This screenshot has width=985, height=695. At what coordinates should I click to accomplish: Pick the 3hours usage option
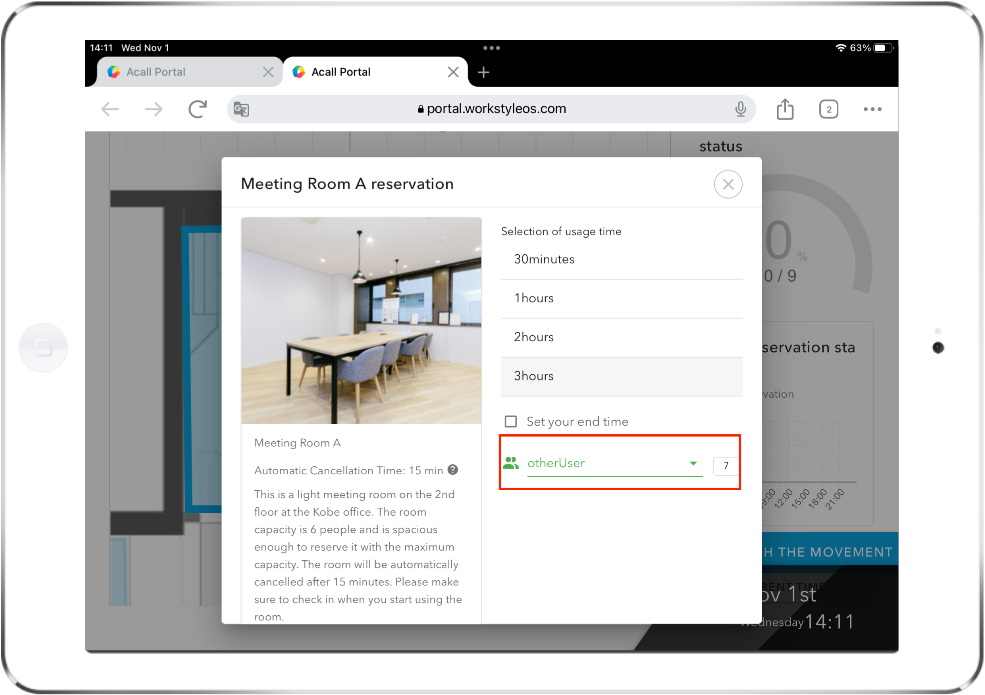[621, 377]
